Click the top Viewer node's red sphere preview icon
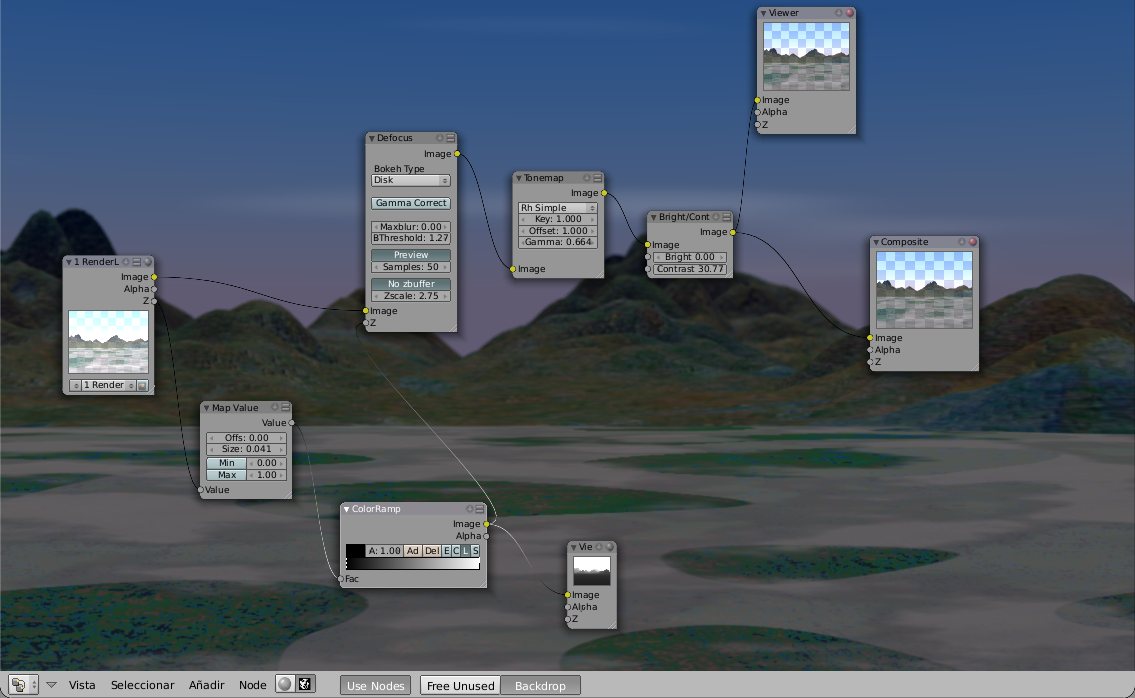Viewport: 1135px width, 698px height. 850,13
